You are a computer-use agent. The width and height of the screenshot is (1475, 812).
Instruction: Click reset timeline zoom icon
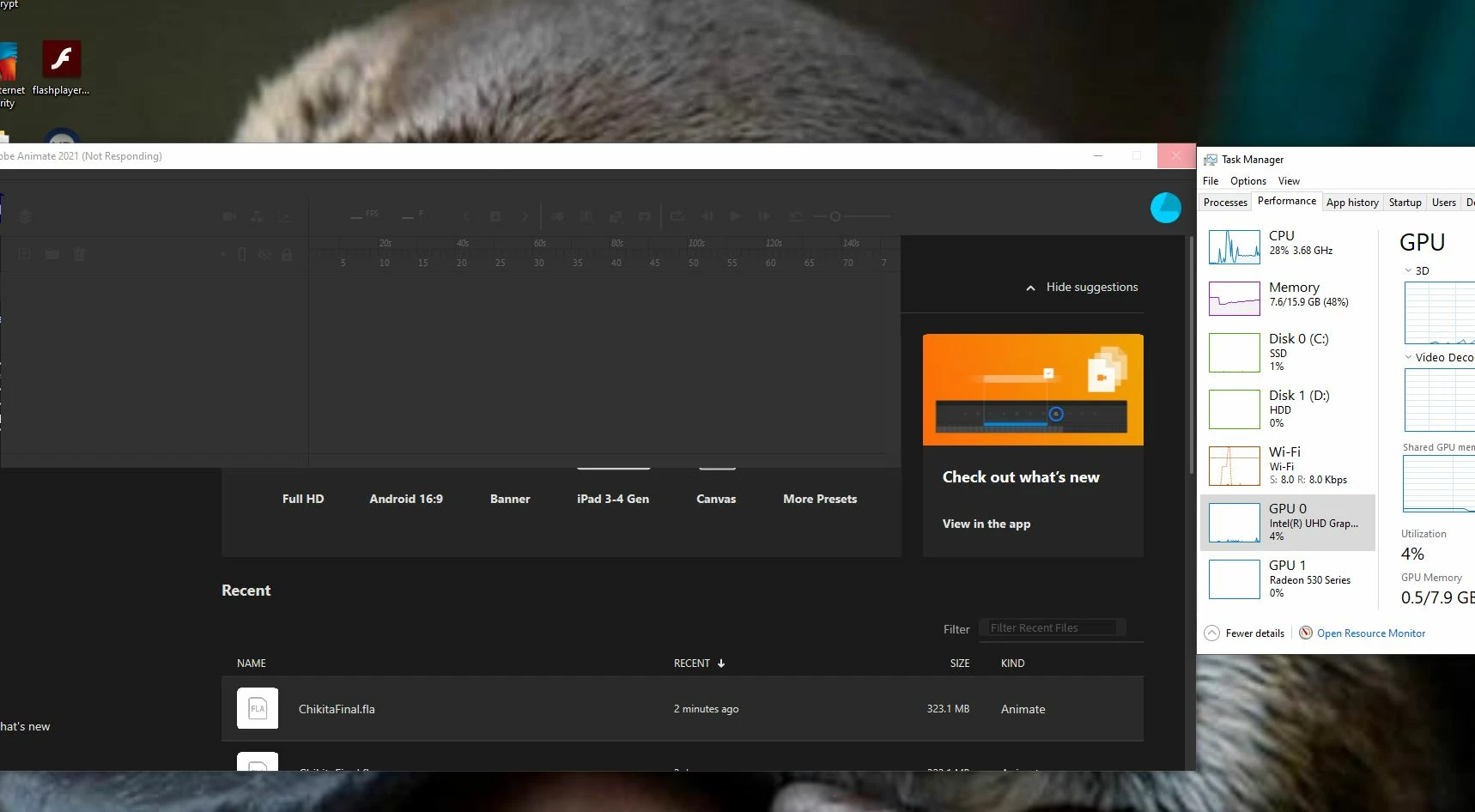coord(797,216)
